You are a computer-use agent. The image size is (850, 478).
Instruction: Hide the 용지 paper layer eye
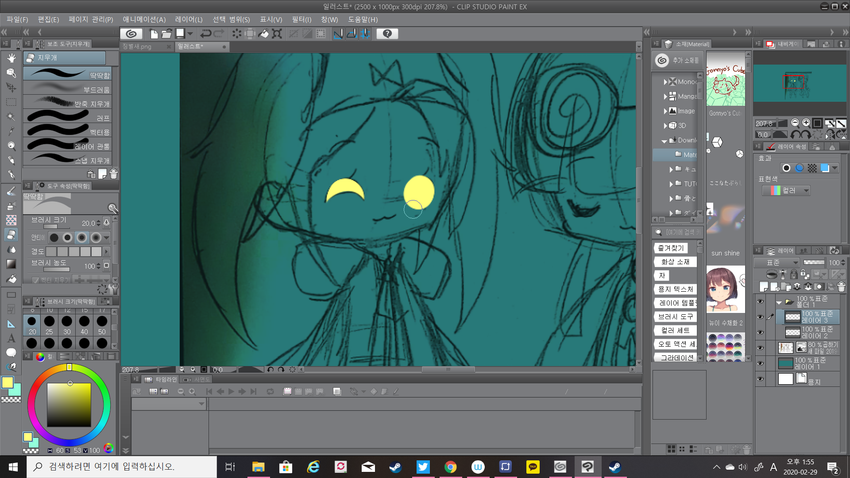pos(760,379)
